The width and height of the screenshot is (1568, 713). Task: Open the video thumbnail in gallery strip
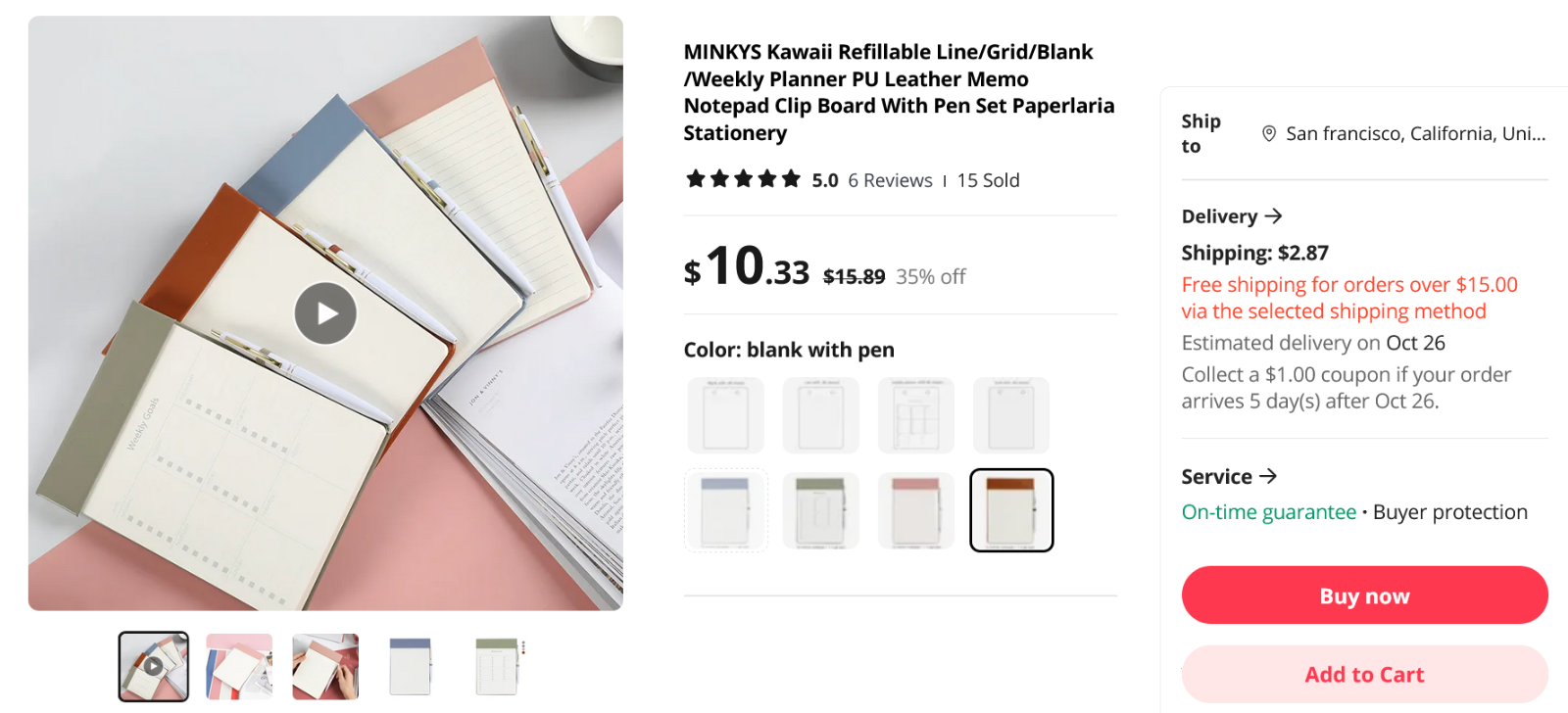[154, 666]
